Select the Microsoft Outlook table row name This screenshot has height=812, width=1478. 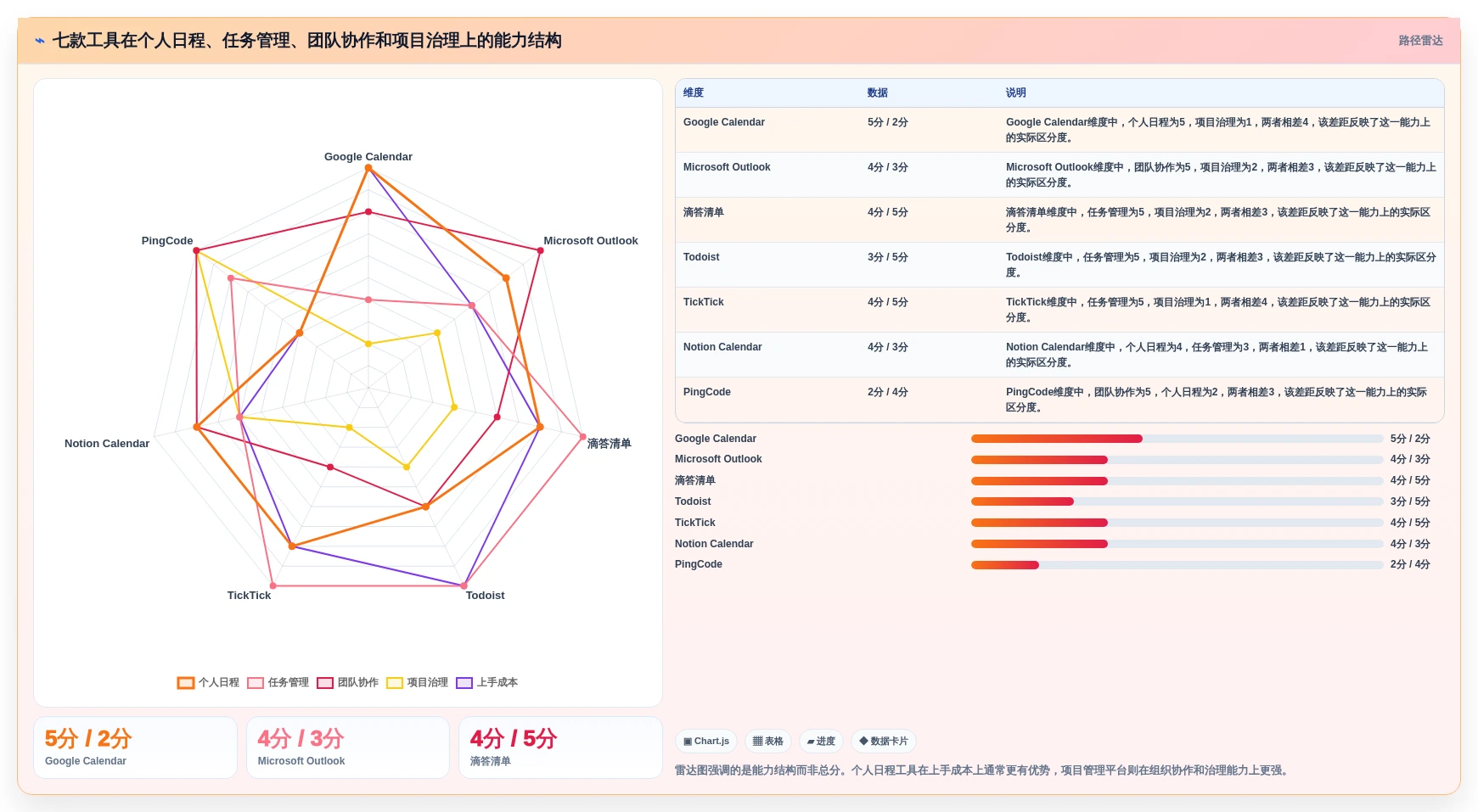pyautogui.click(x=727, y=167)
